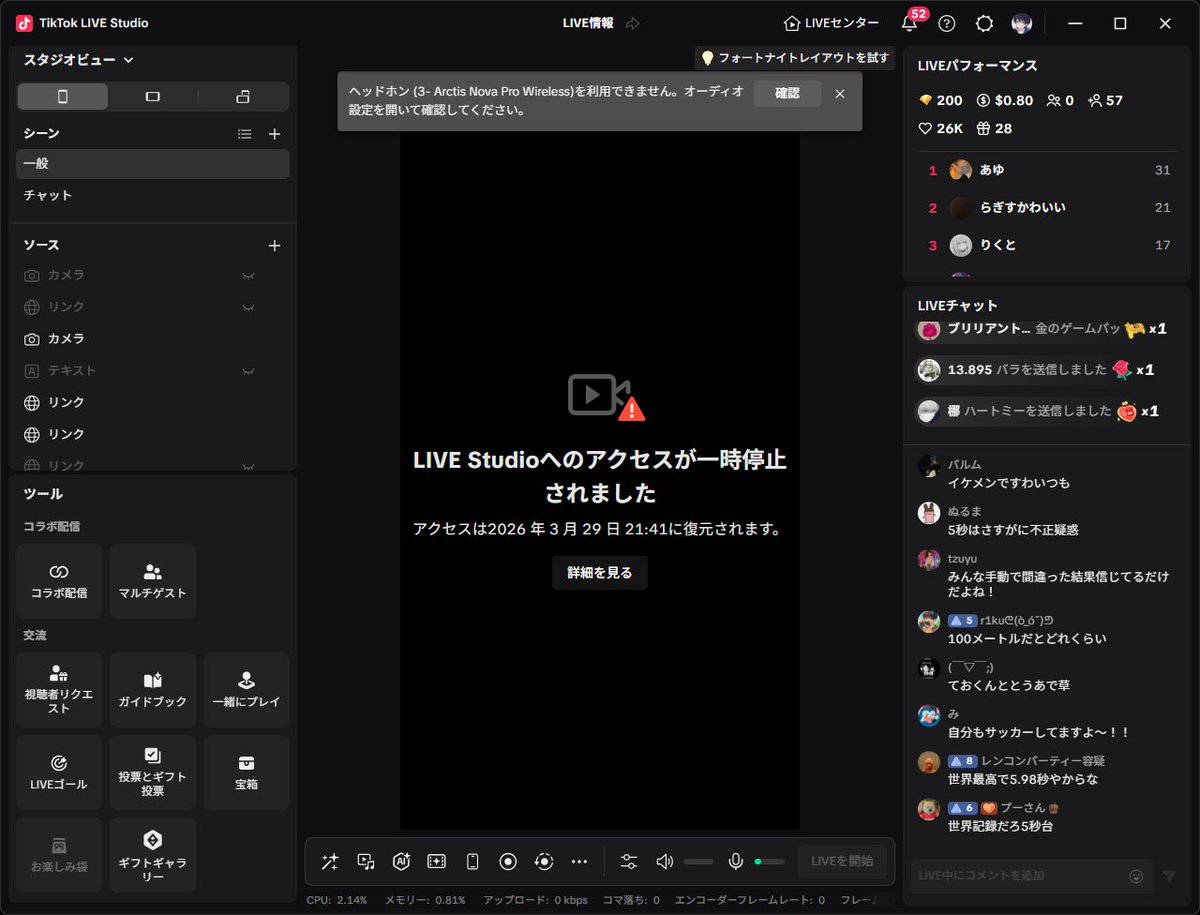Viewport: 1200px width, 915px height.
Task: Click the replay record icon with dashed circle
Action: click(x=544, y=861)
